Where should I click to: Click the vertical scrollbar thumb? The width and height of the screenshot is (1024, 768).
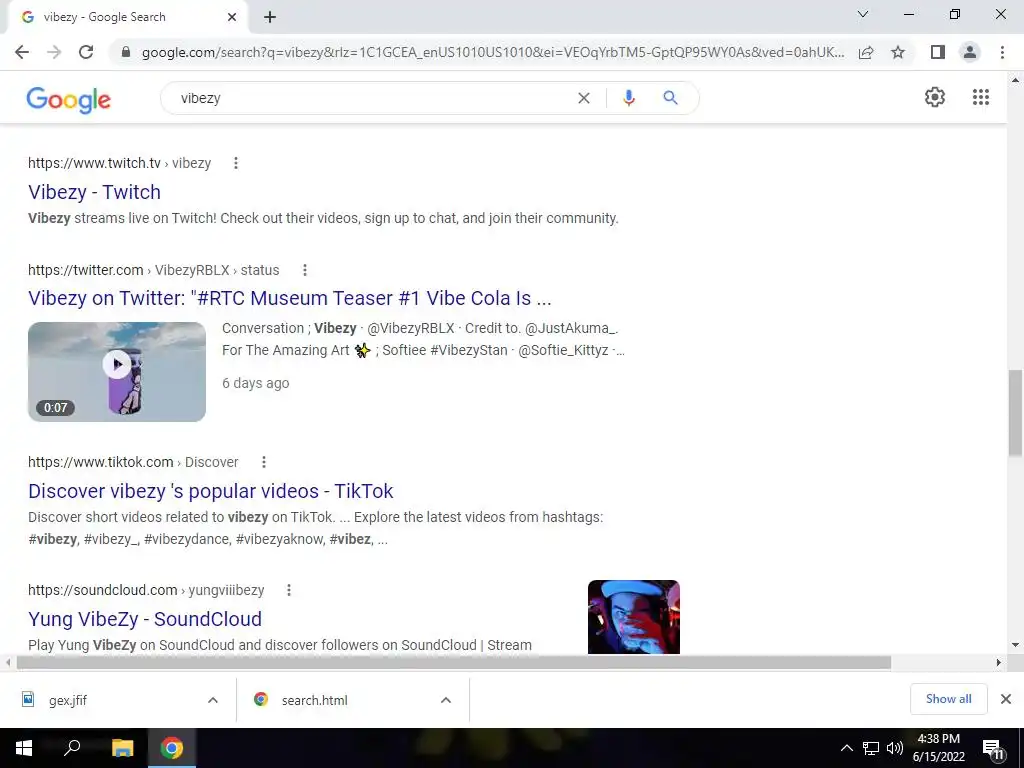click(x=1016, y=413)
